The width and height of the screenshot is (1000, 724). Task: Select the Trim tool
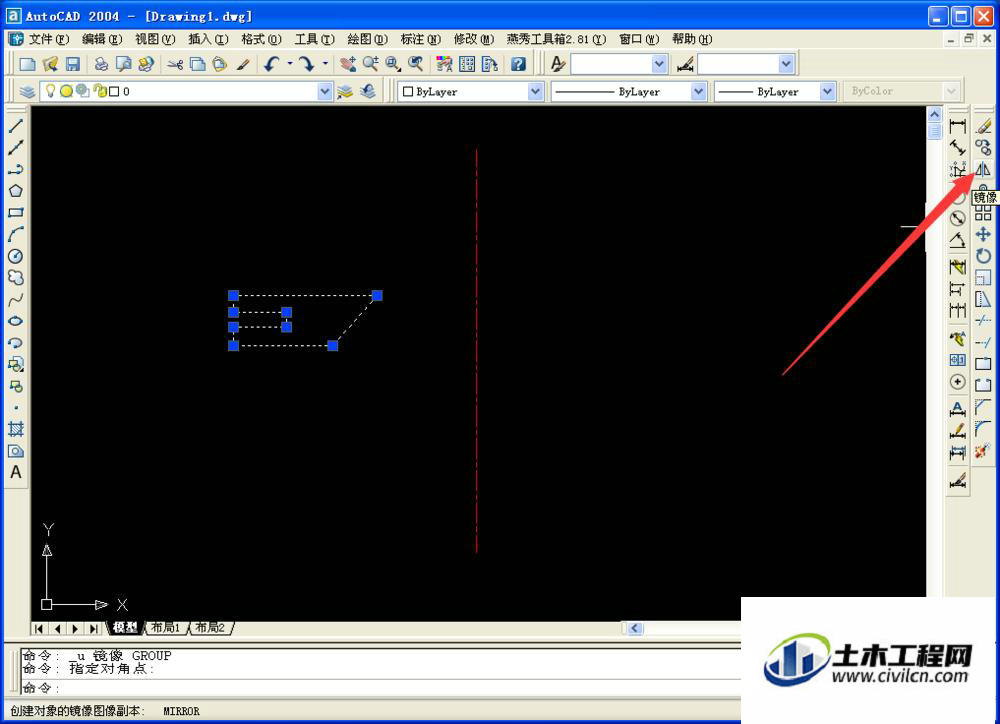983,320
